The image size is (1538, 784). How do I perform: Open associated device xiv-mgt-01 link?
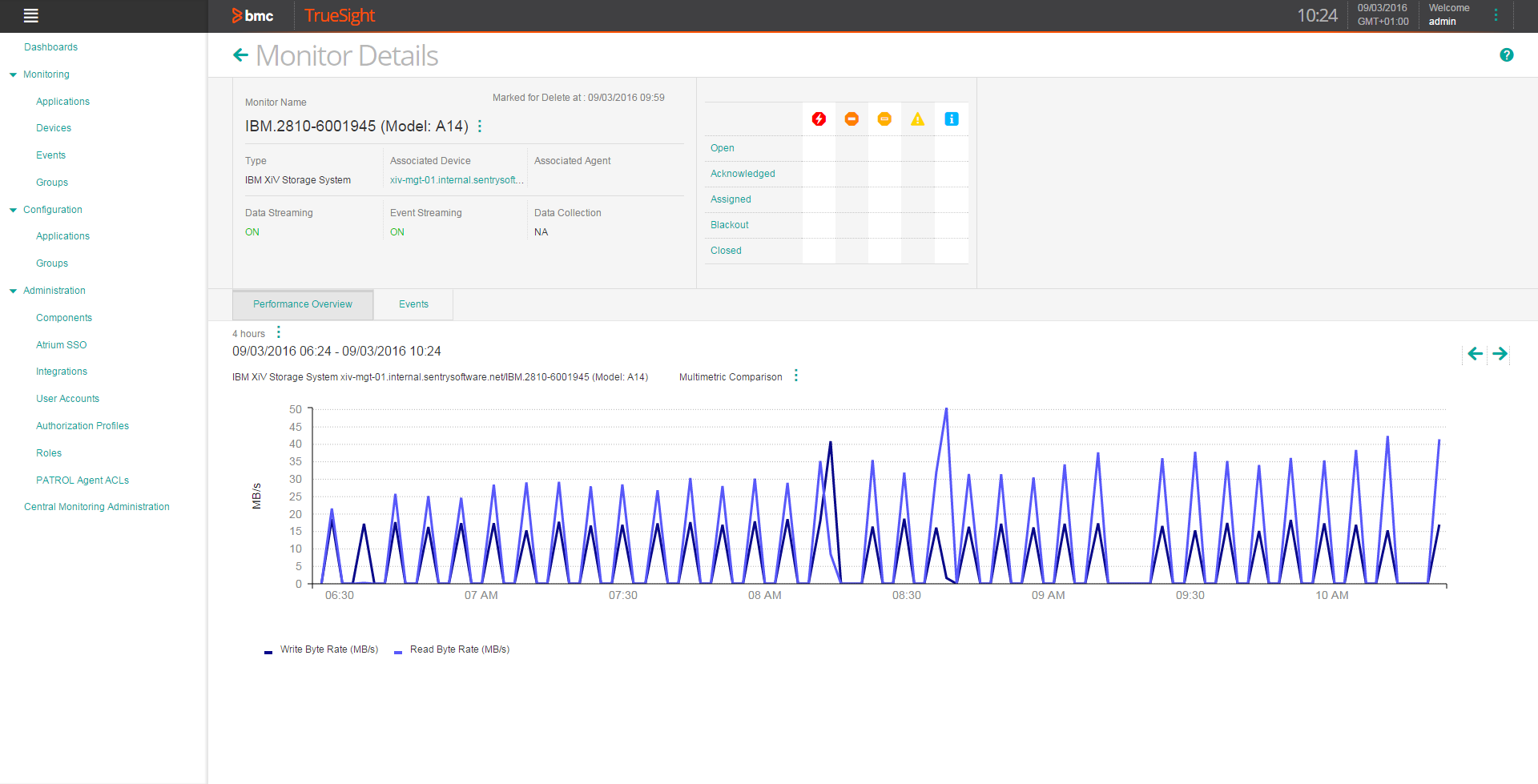tap(457, 180)
